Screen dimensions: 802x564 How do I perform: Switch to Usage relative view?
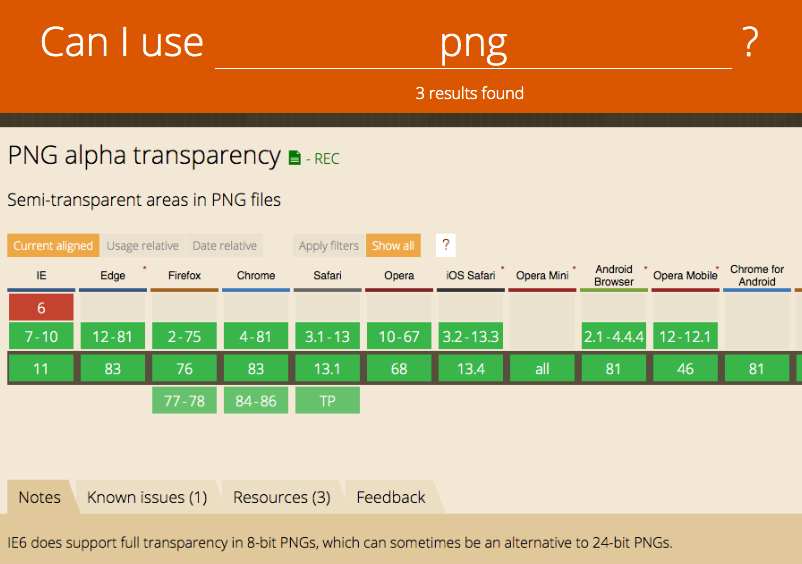pos(142,245)
